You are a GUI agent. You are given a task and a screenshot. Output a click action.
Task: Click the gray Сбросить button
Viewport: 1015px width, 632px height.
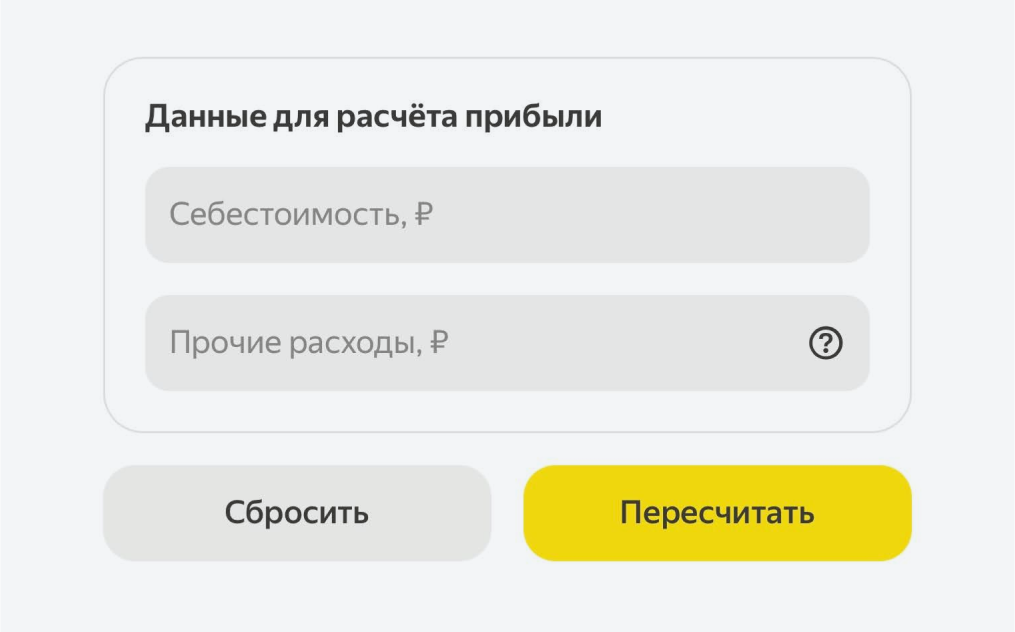297,513
